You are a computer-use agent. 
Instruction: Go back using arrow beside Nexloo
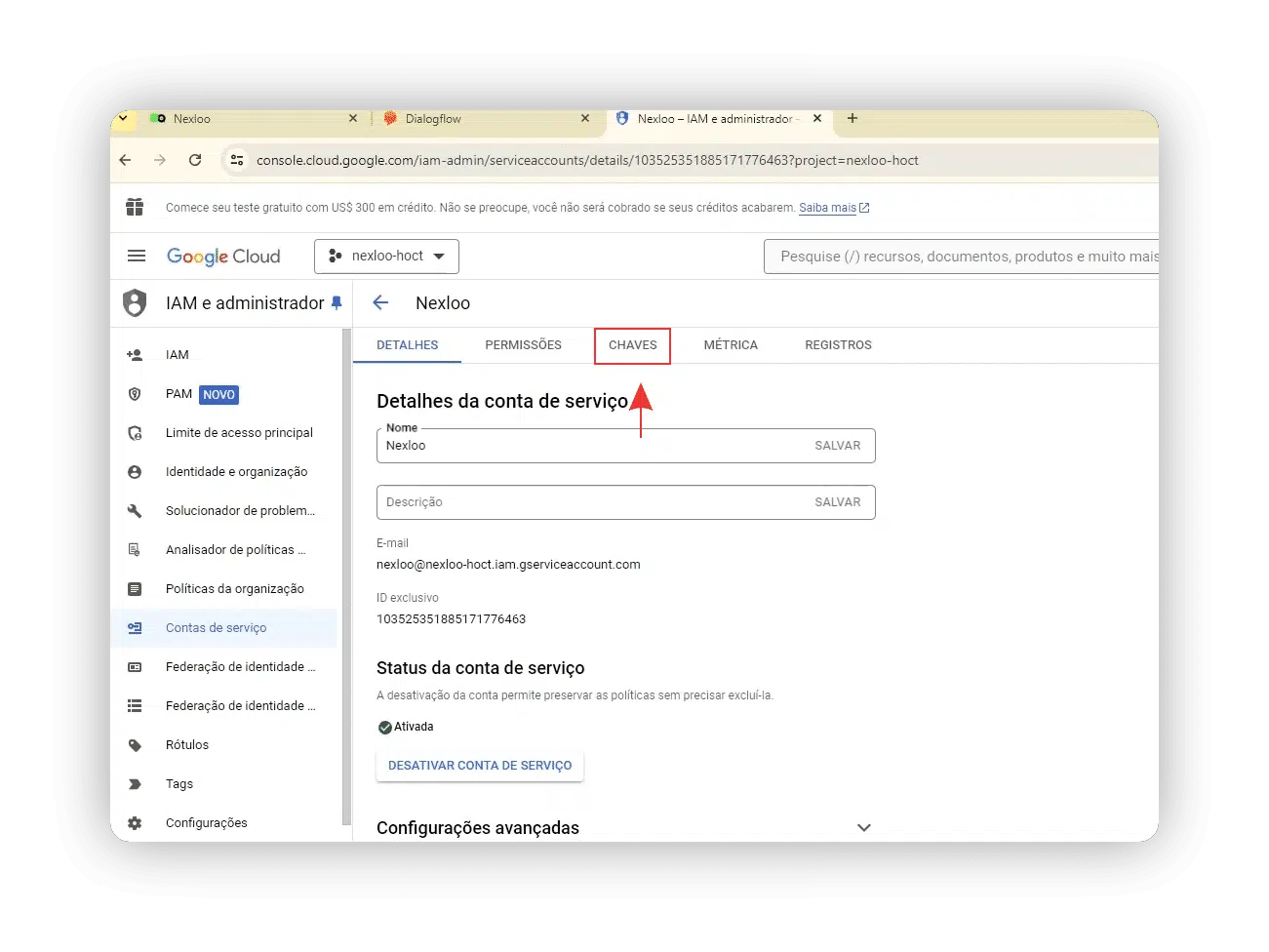[381, 302]
